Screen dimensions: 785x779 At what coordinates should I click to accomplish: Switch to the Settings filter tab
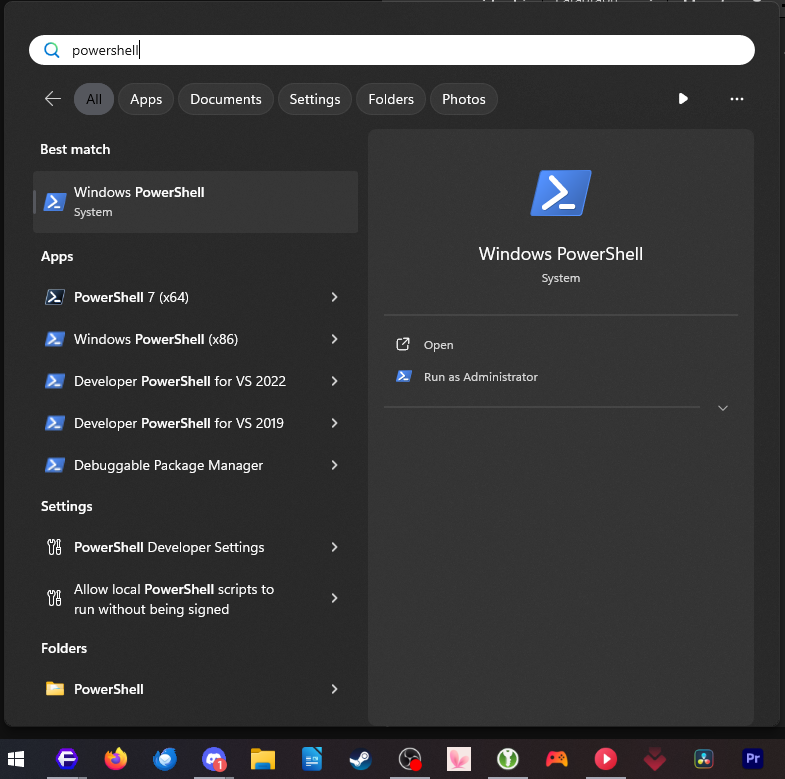(314, 99)
